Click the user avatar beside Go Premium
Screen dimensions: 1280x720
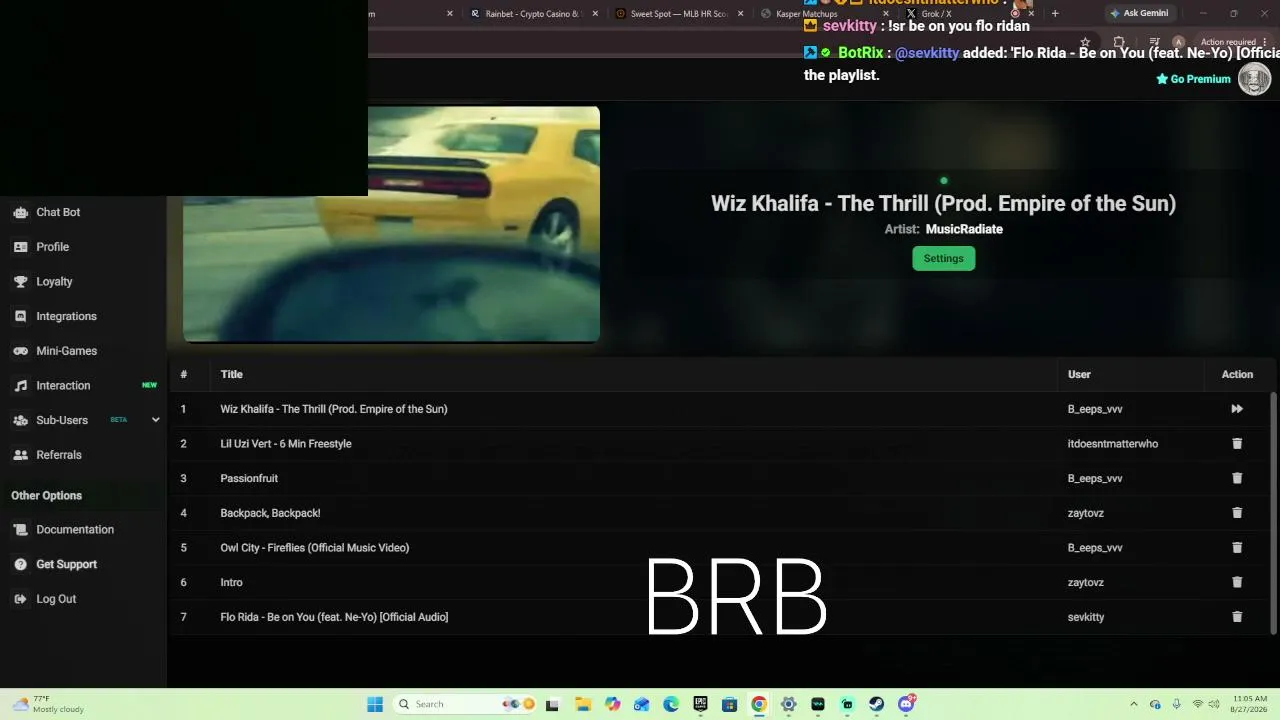tap(1255, 79)
